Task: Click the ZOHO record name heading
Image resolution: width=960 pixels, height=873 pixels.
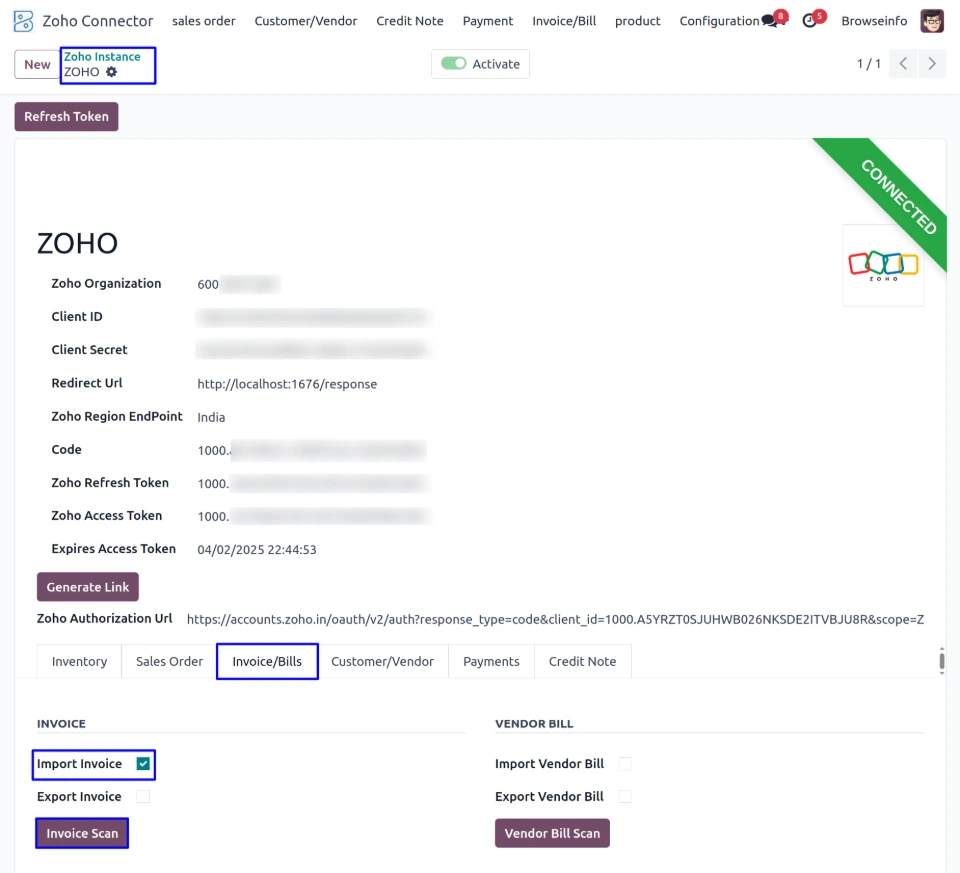Action: tap(77, 243)
